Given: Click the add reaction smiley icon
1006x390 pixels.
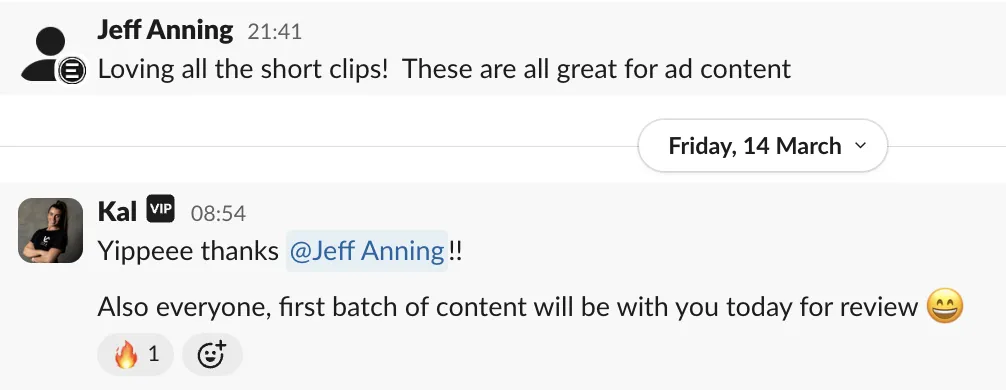Looking at the screenshot, I should (212, 354).
